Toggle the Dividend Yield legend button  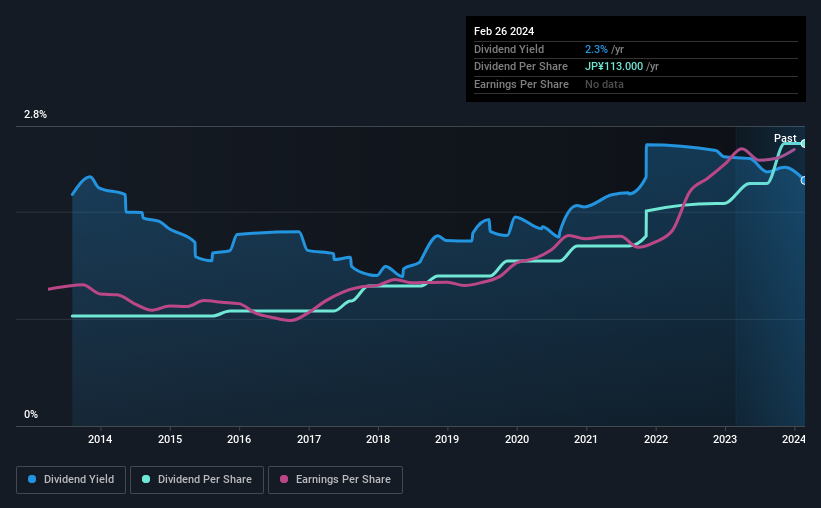coord(71,480)
